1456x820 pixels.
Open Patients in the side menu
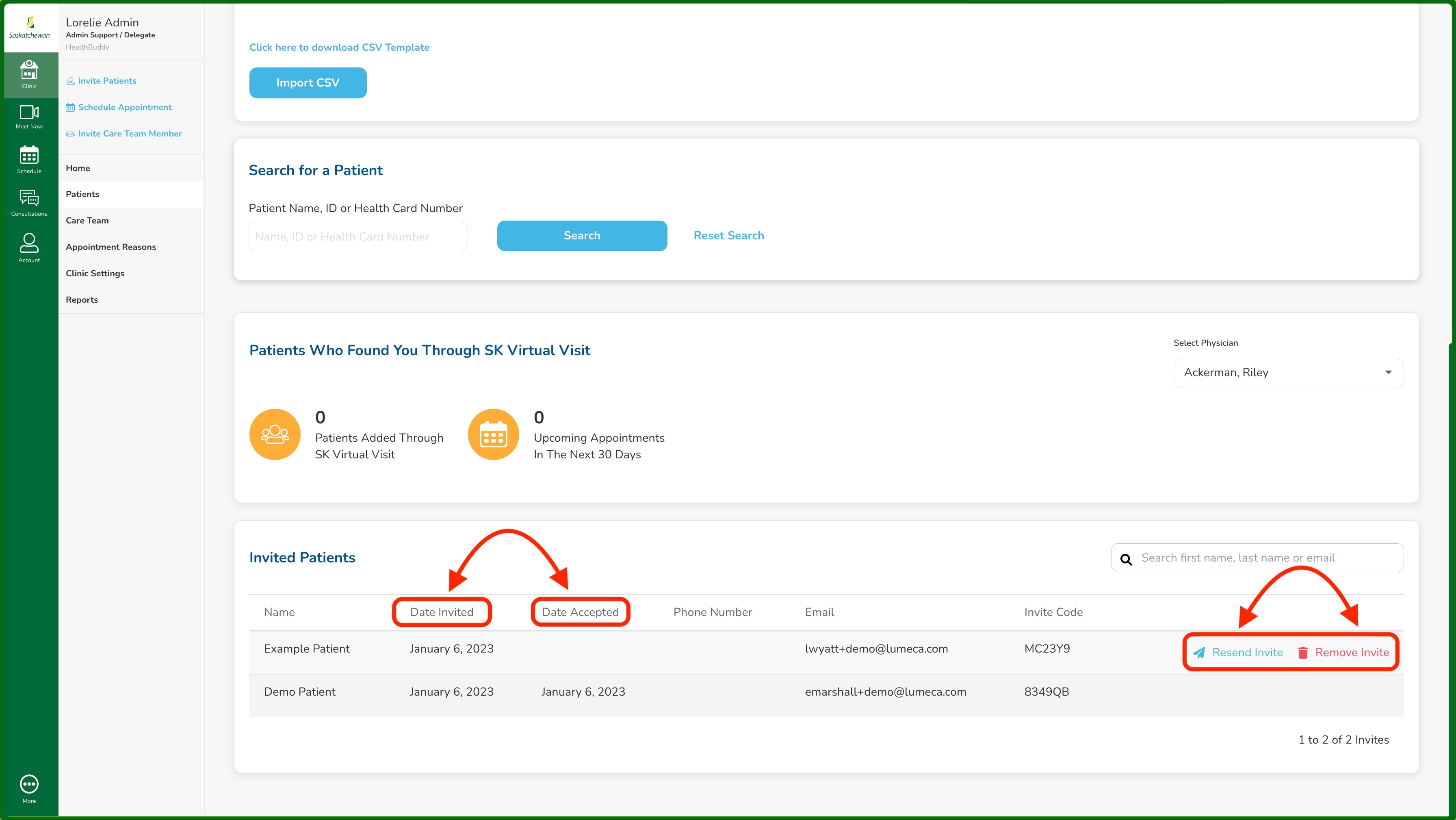click(82, 194)
